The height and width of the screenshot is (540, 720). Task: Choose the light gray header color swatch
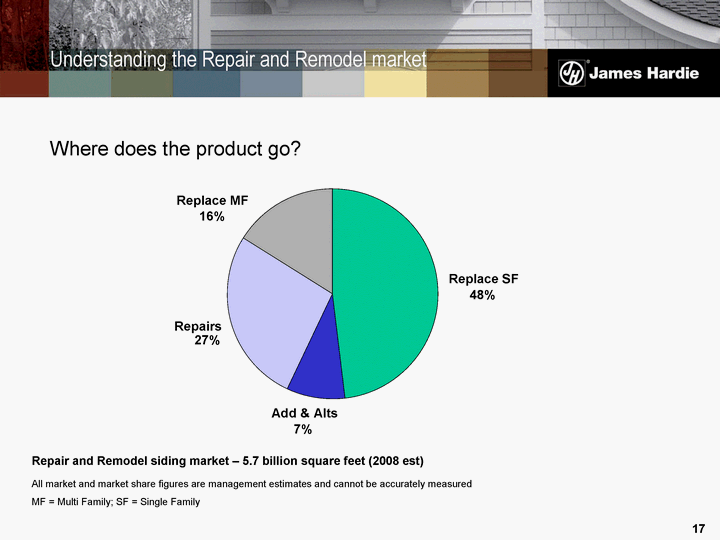tap(332, 85)
